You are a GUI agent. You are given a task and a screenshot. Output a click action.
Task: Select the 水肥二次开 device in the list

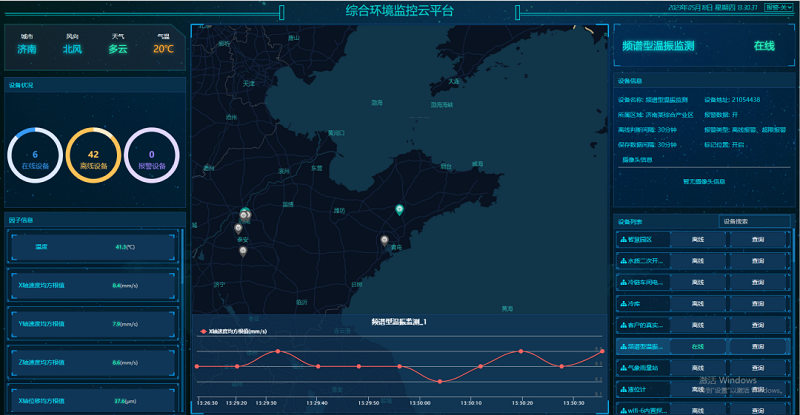pos(646,261)
